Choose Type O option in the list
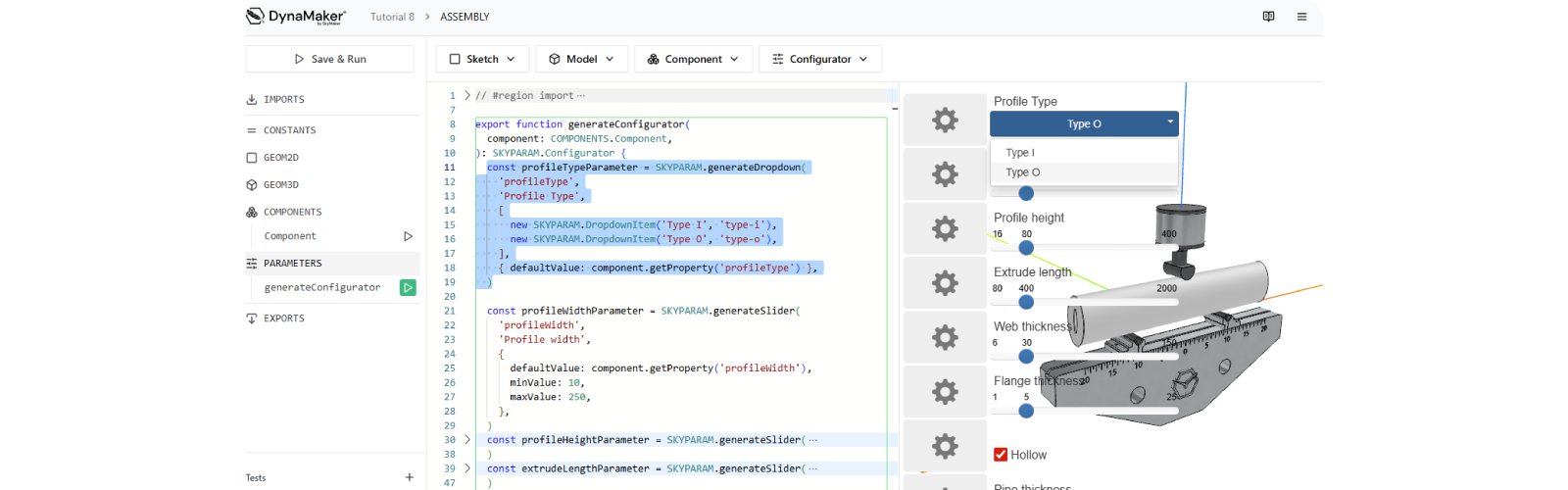The image size is (1568, 490). point(1023,172)
